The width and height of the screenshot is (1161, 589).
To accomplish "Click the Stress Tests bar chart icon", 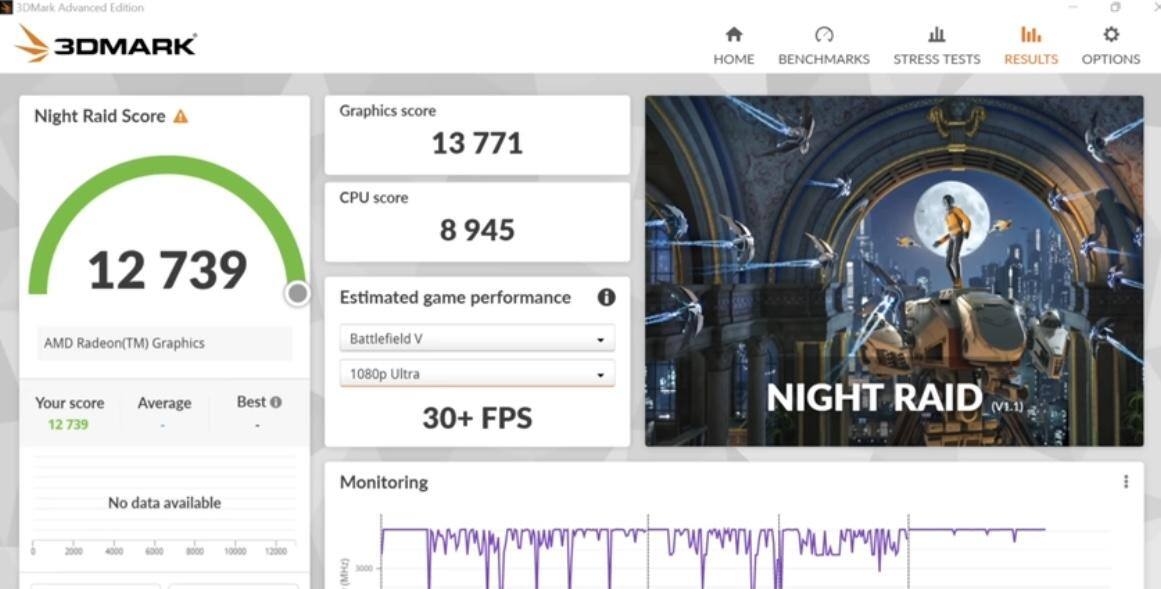I will click(x=936, y=35).
